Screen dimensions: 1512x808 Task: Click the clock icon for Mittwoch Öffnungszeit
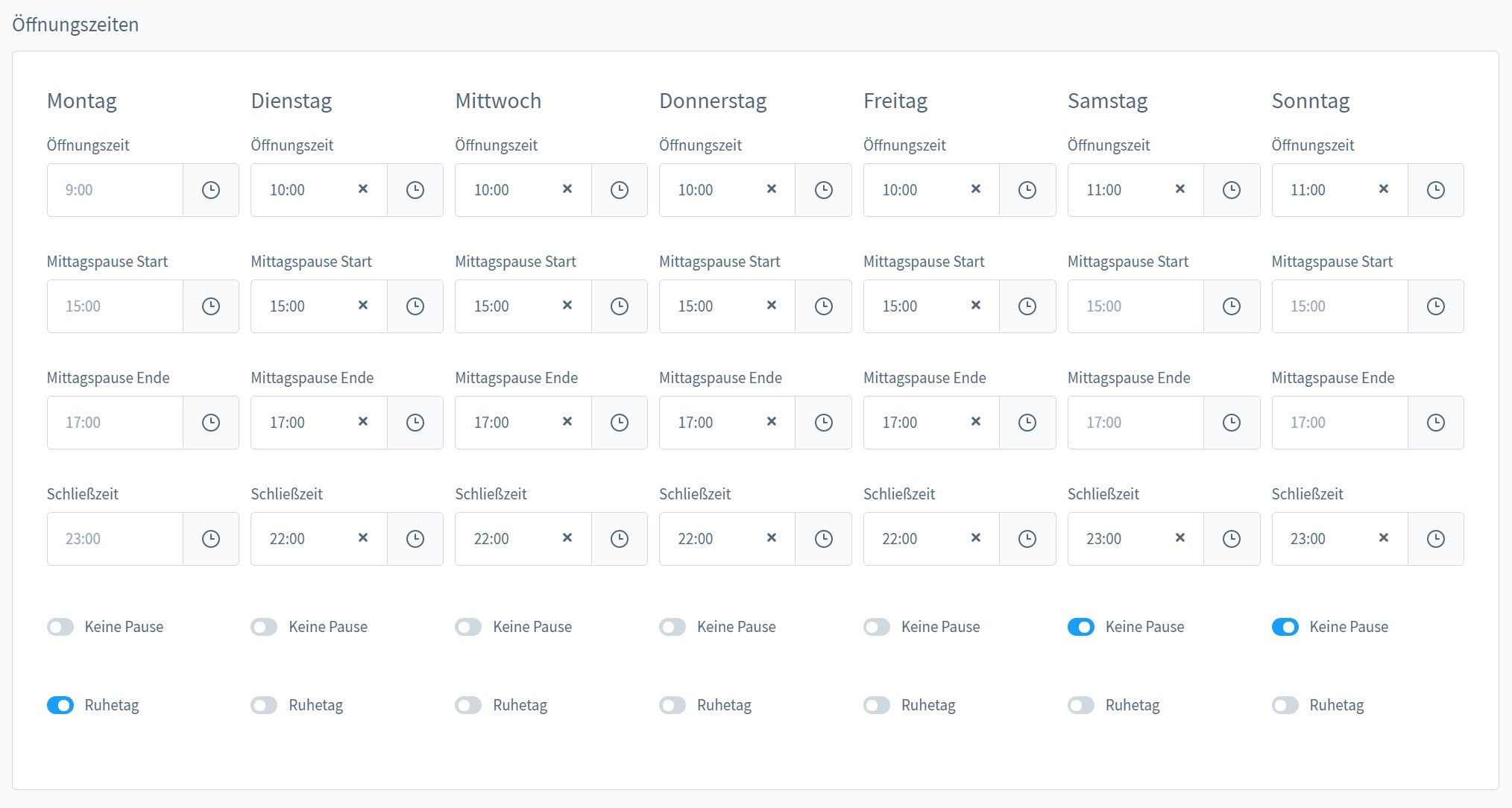(x=620, y=190)
